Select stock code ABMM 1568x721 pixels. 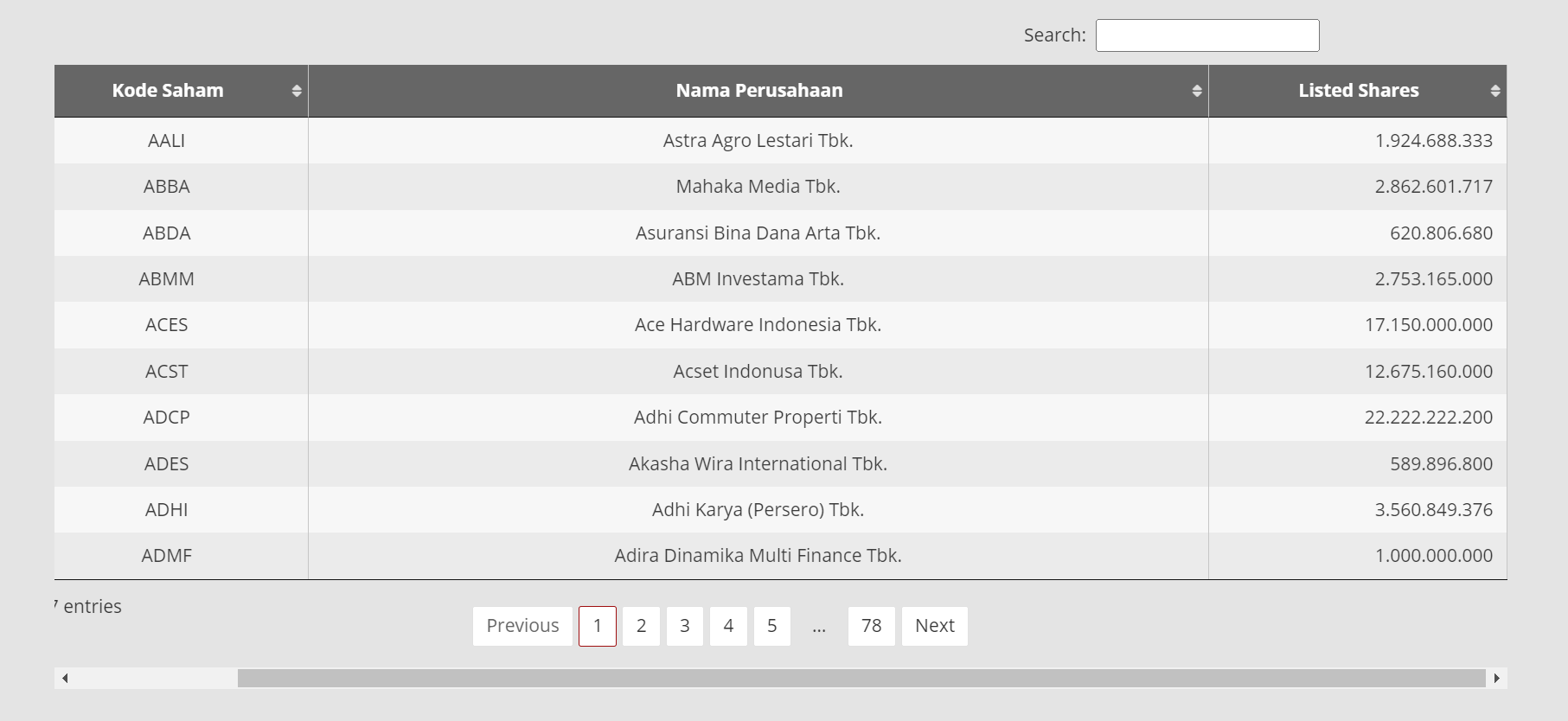click(x=167, y=279)
